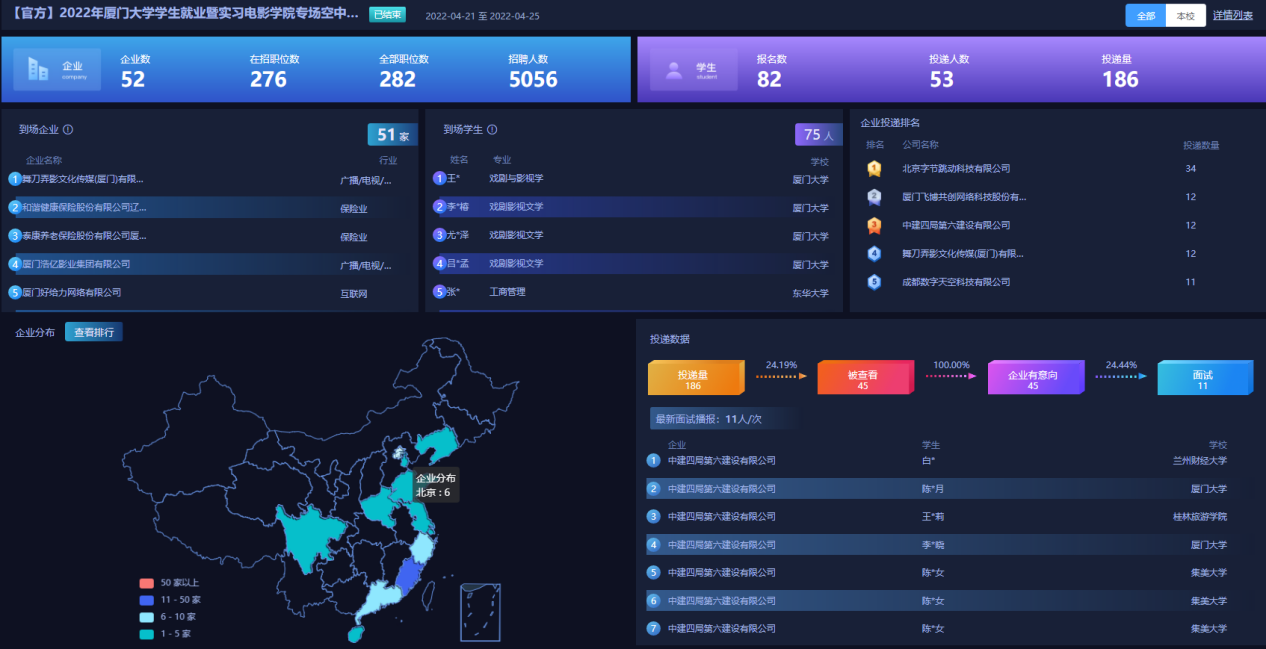
Task: Switch the view to 全部
Action: click(1145, 15)
